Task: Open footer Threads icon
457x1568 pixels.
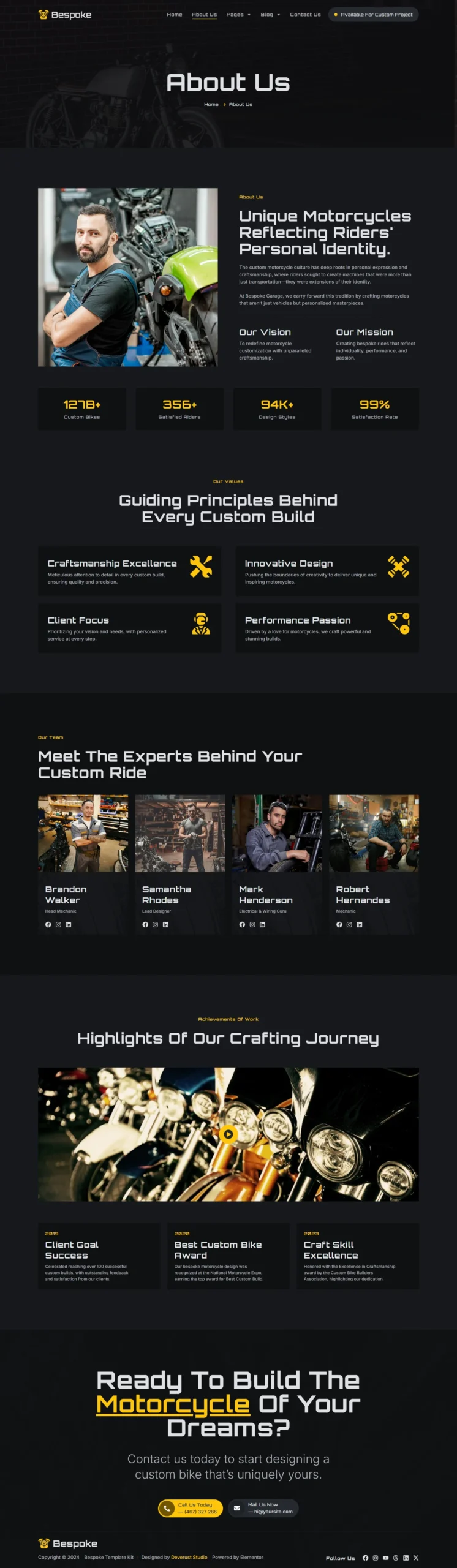Action: [396, 1558]
